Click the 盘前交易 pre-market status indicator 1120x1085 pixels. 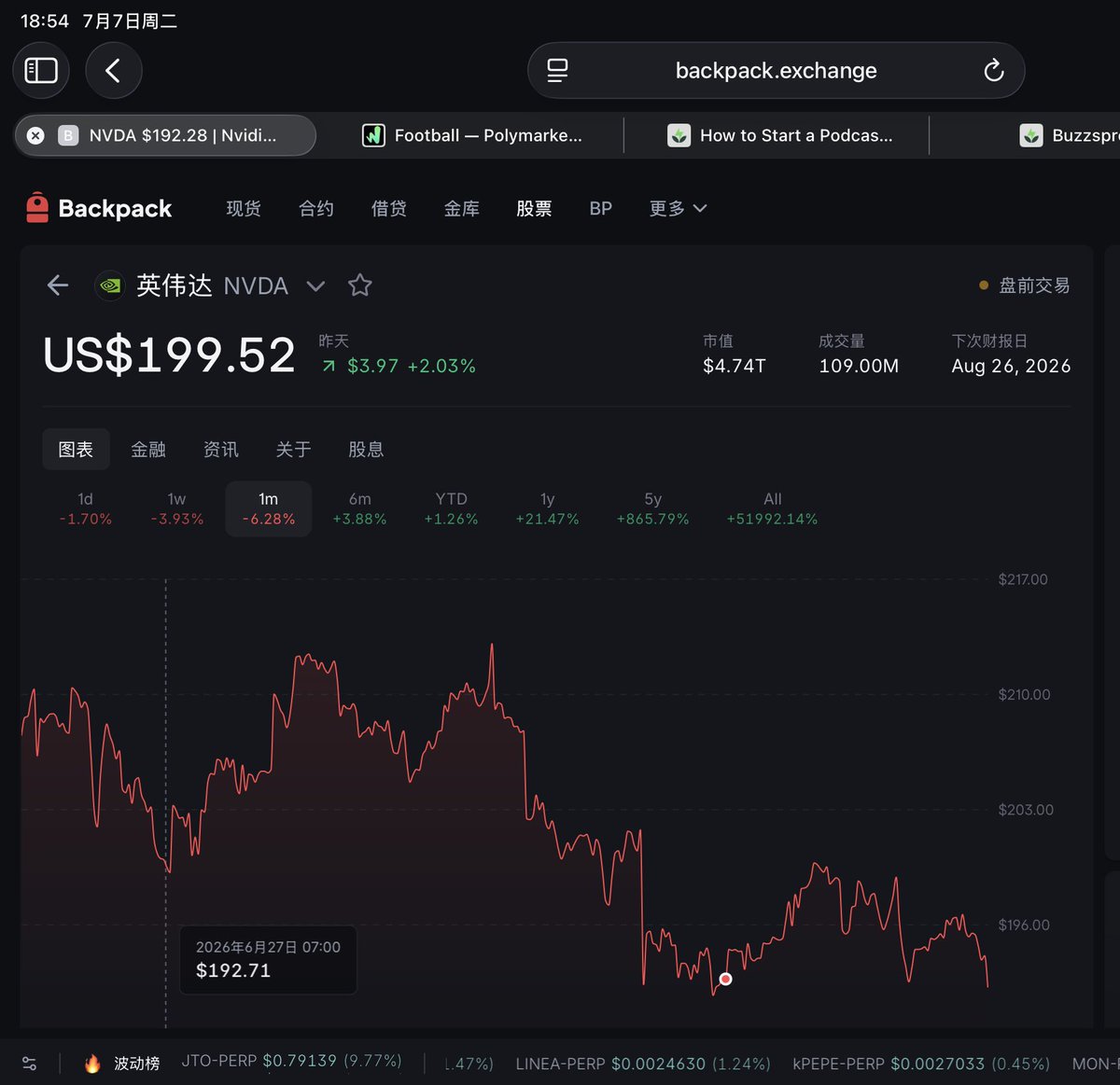coord(1024,285)
